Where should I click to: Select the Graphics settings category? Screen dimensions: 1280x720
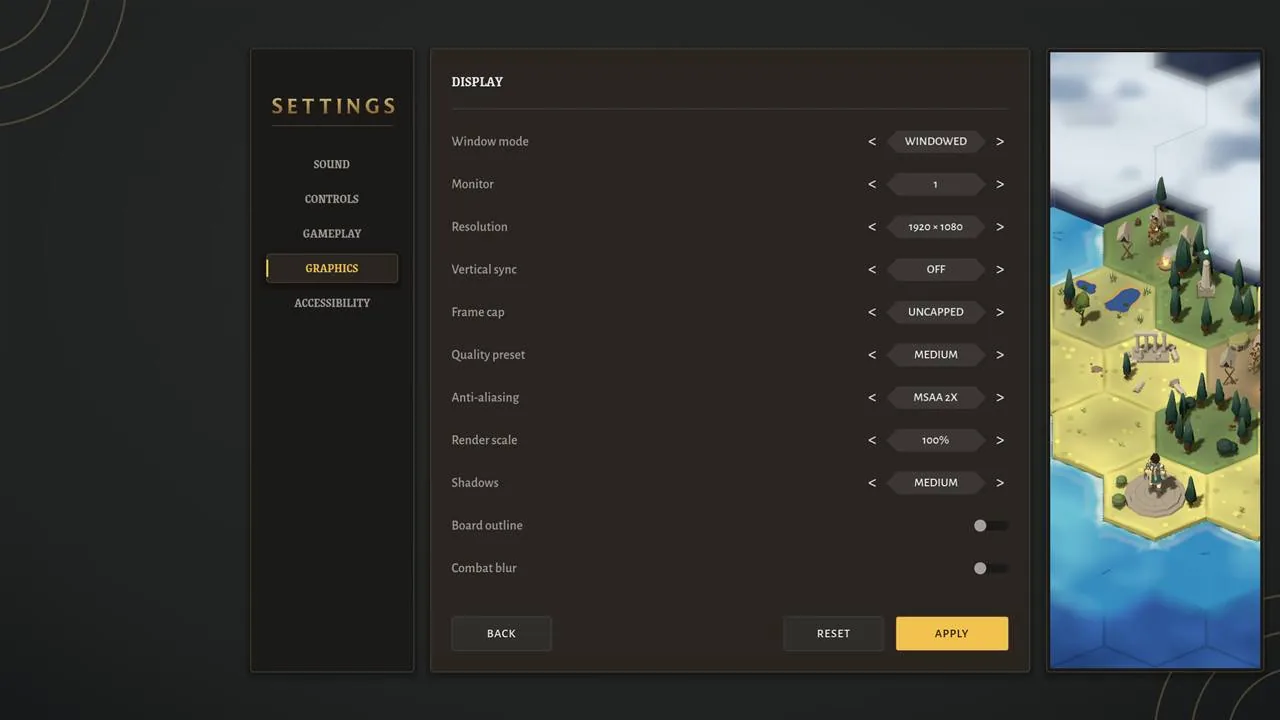pos(331,268)
